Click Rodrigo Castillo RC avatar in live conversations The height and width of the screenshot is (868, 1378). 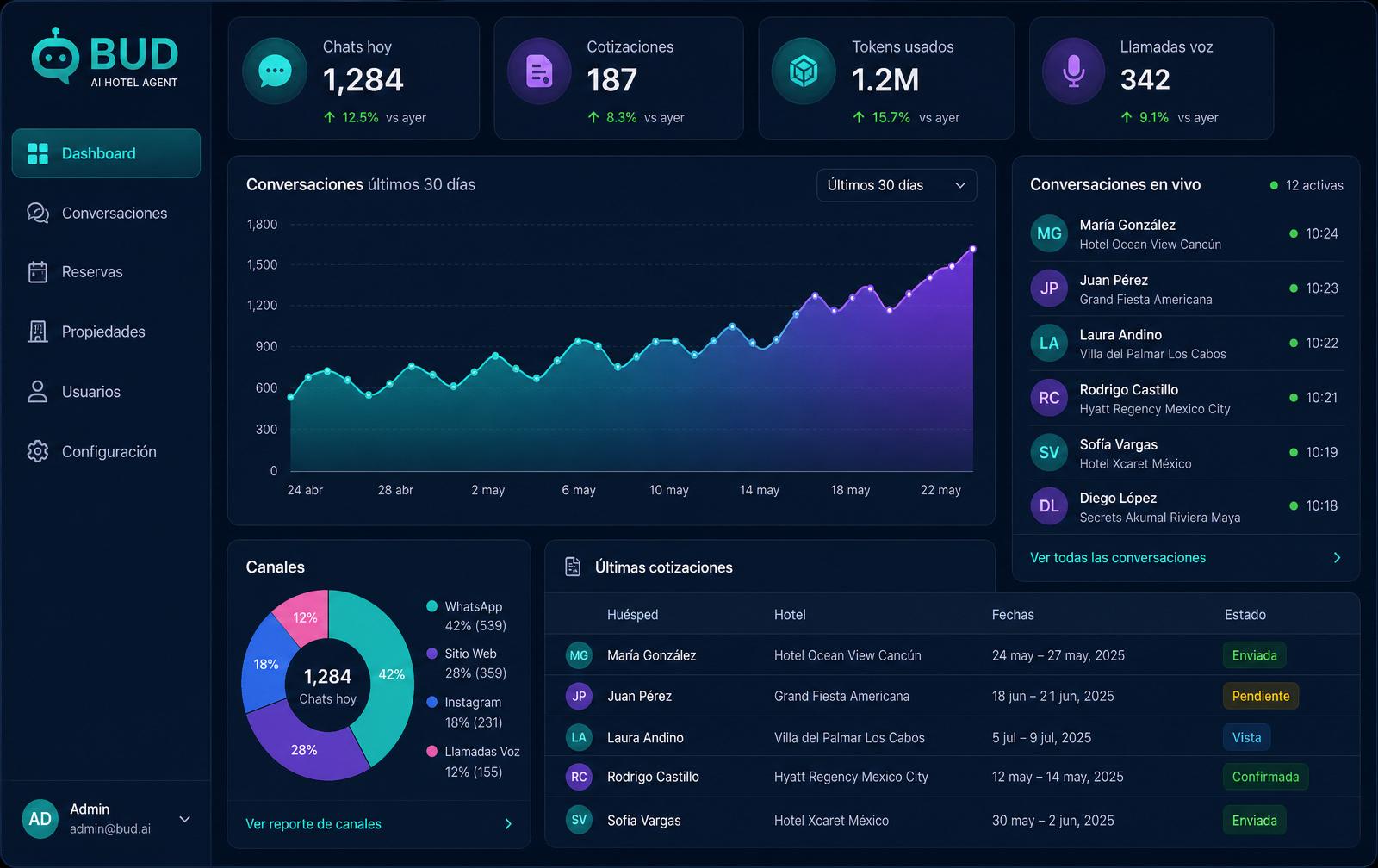(x=1049, y=398)
